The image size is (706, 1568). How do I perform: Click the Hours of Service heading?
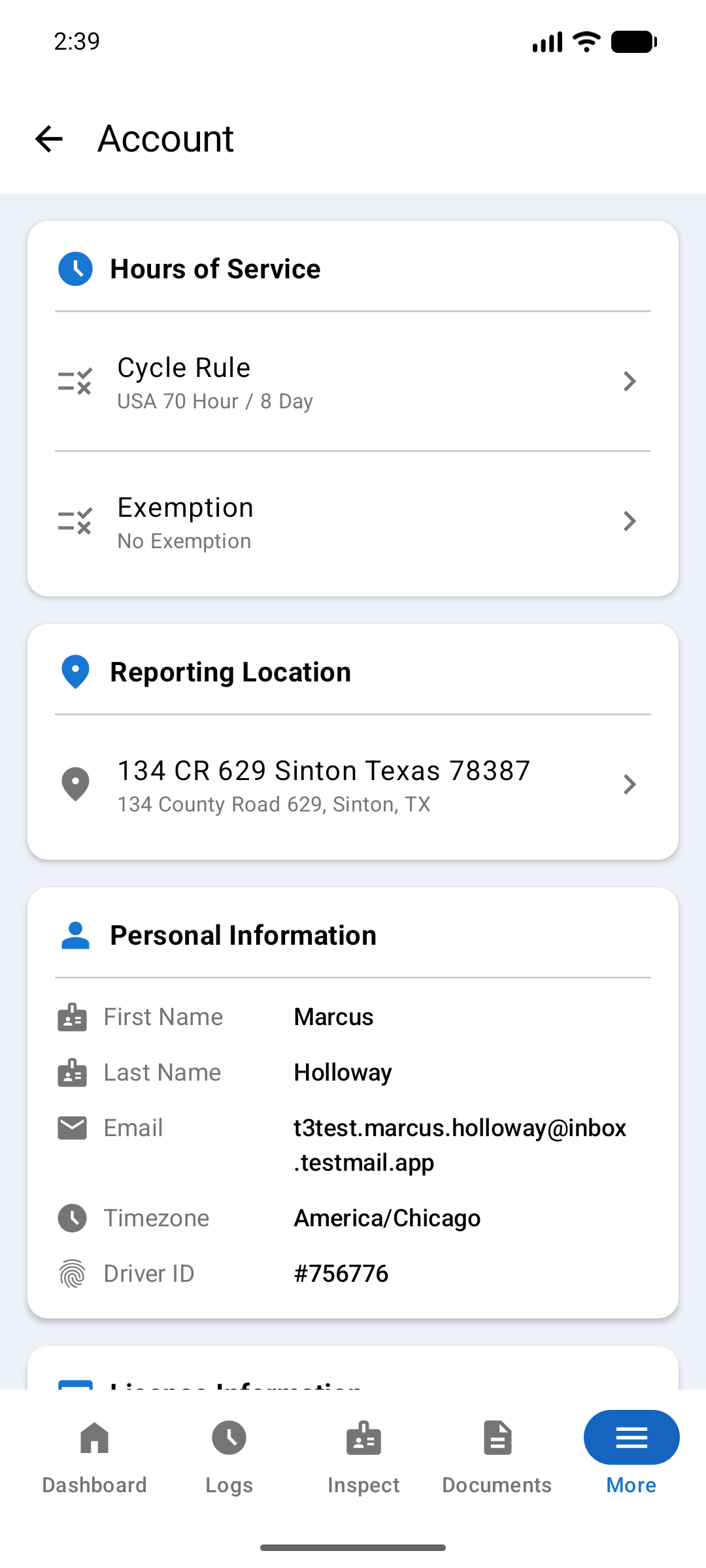click(x=215, y=269)
